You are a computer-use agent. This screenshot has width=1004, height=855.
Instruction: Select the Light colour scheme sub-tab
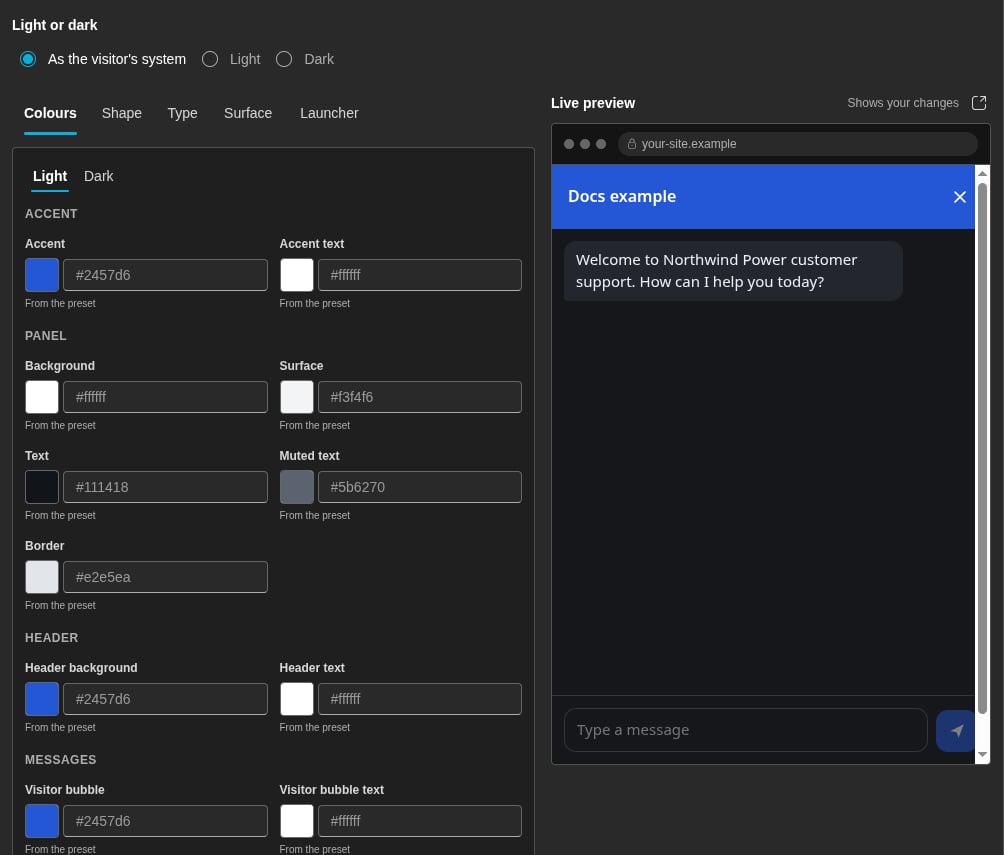(x=50, y=176)
